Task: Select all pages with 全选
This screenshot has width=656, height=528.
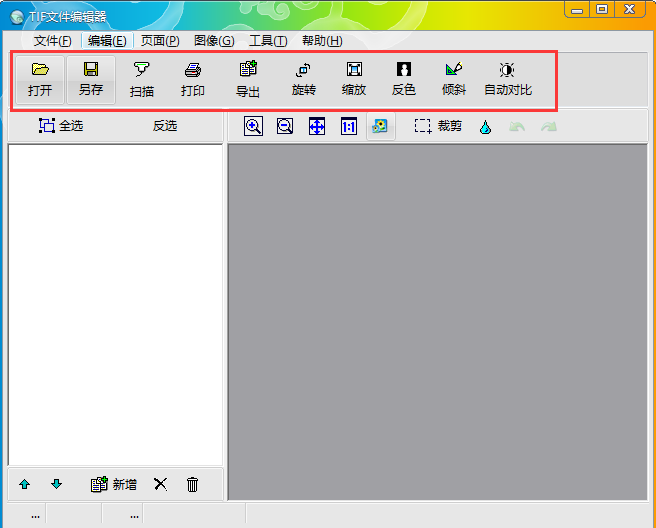Action: (x=61, y=126)
